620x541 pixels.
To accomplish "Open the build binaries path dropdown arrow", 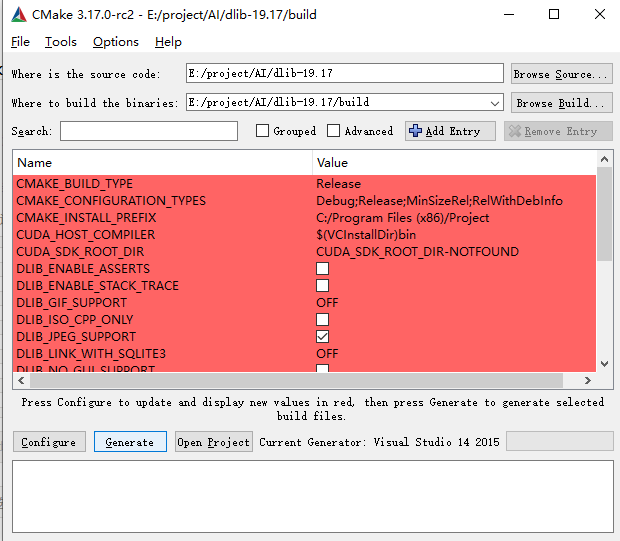I will pos(495,103).
